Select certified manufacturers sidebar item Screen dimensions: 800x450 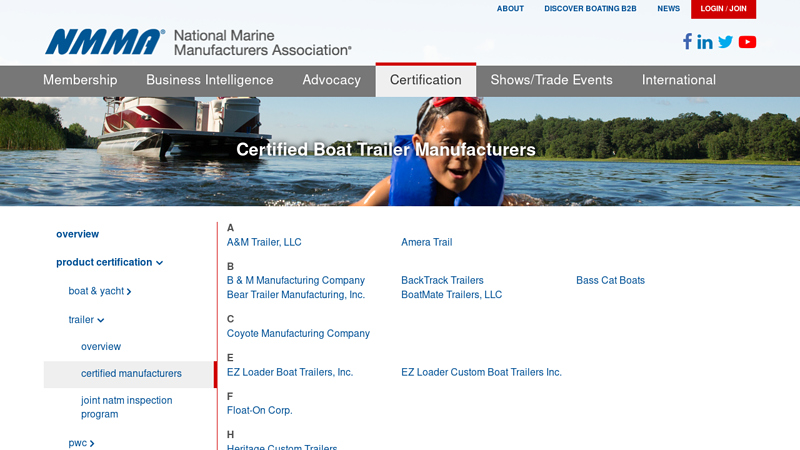[130, 374]
